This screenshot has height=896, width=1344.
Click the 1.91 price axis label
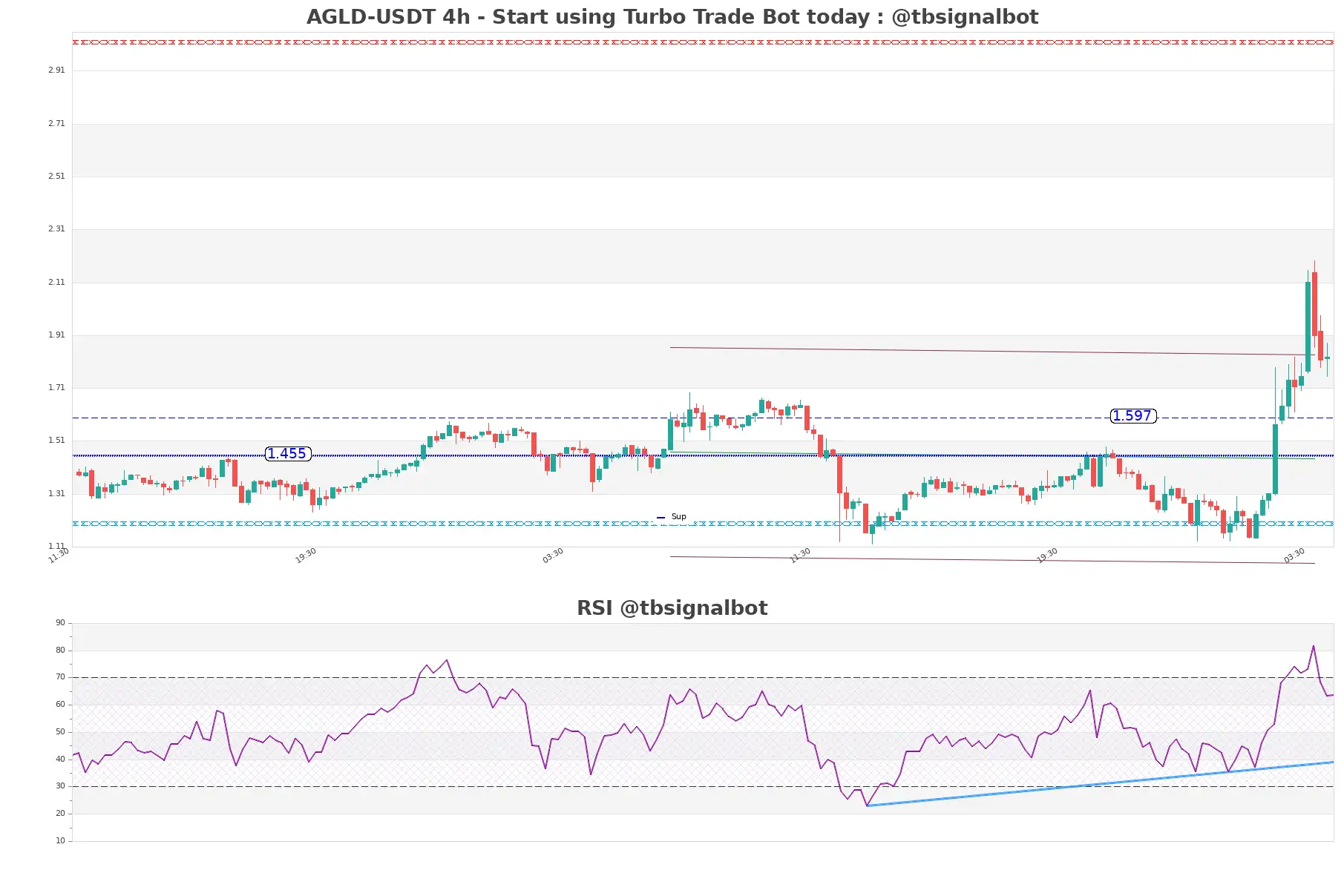[x=56, y=335]
